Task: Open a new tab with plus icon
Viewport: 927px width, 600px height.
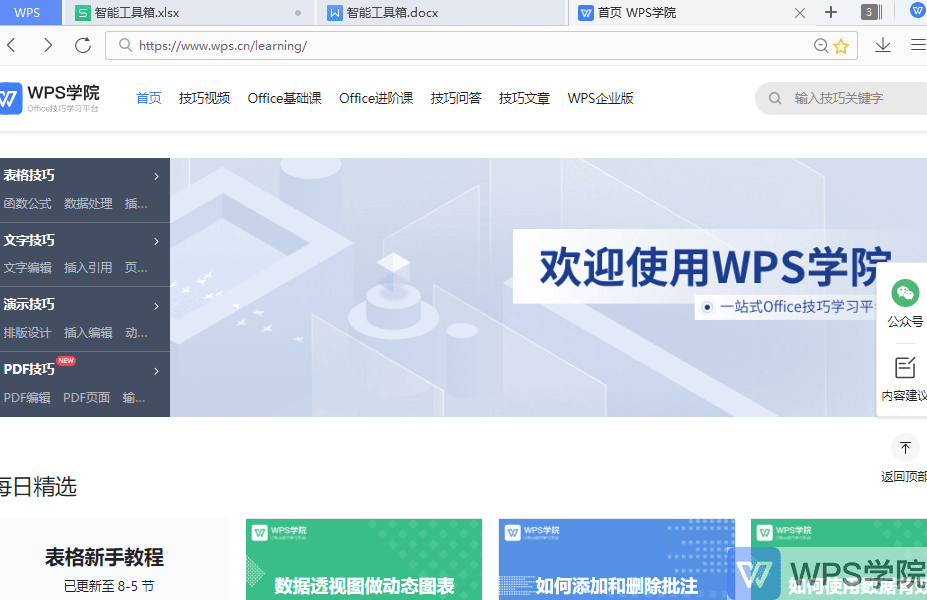Action: 831,12
